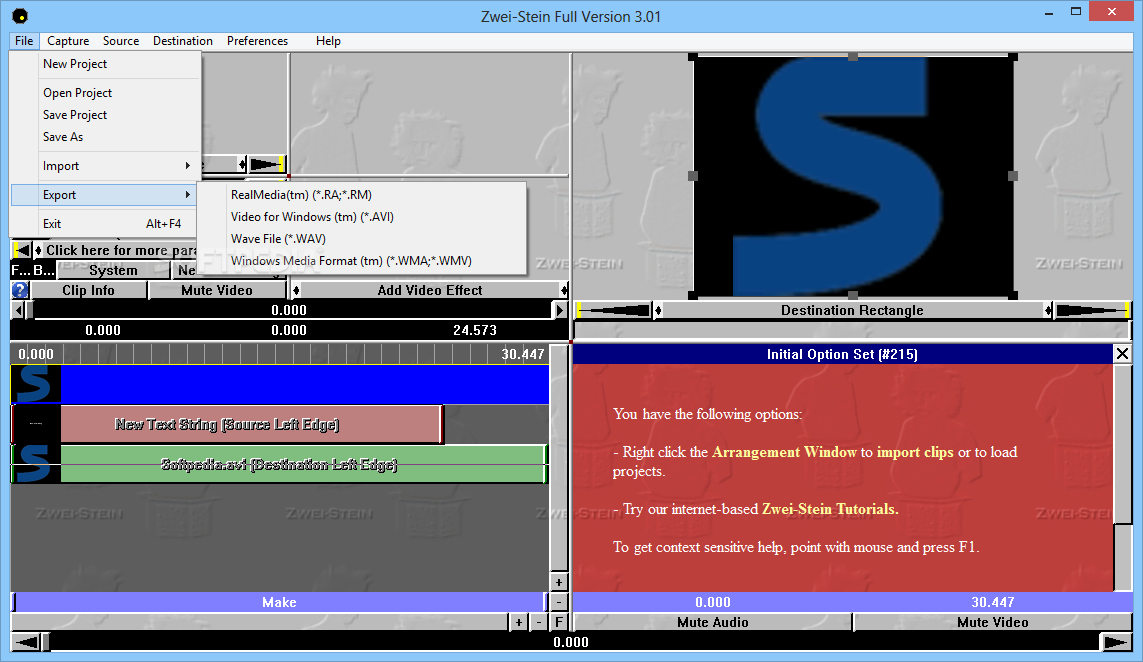Image resolution: width=1143 pixels, height=662 pixels.
Task: Click the left-middle handle of the destination rectangle
Action: point(693,176)
